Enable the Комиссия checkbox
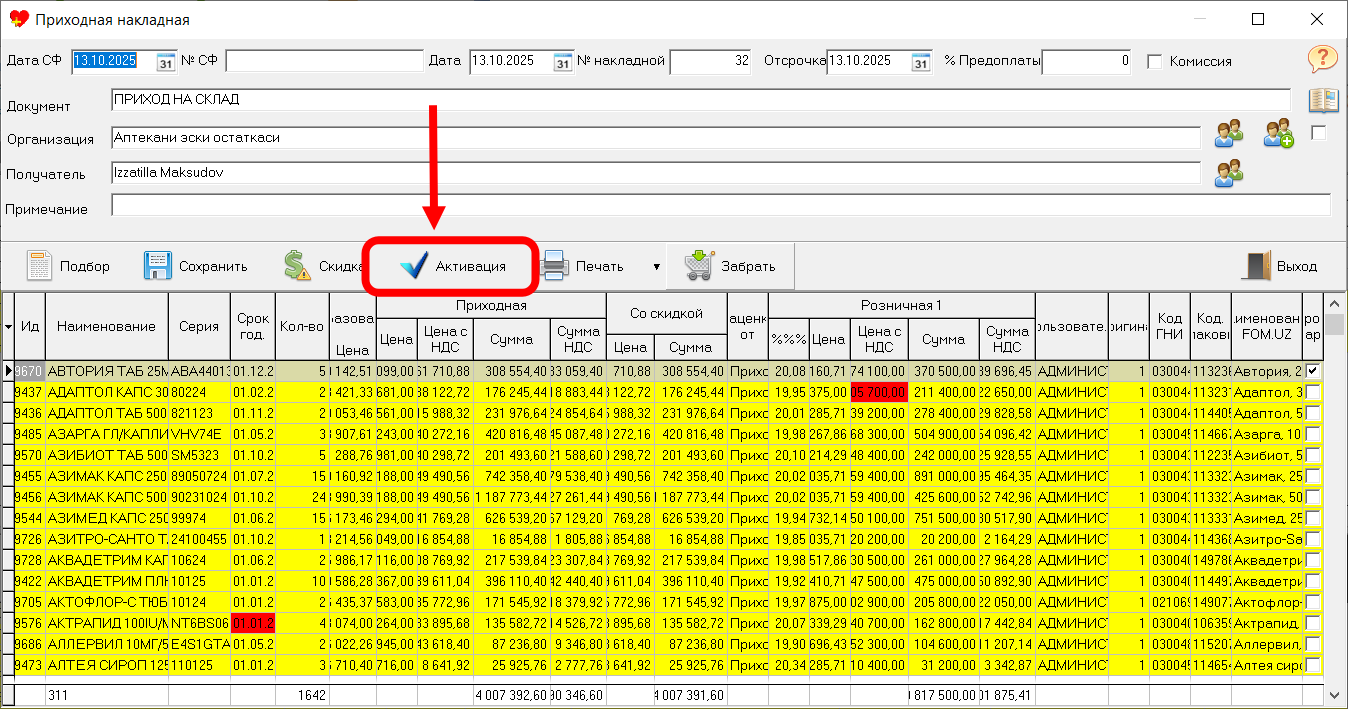Image resolution: width=1348 pixels, height=709 pixels. tap(1155, 62)
